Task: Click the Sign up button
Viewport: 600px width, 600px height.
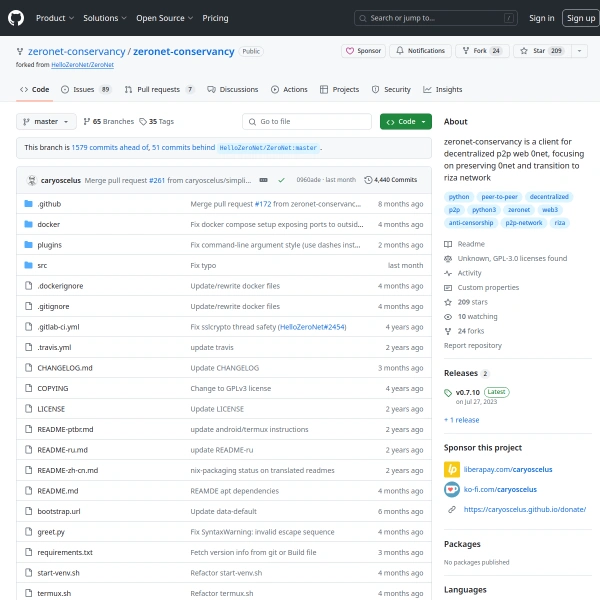Action: (x=580, y=18)
